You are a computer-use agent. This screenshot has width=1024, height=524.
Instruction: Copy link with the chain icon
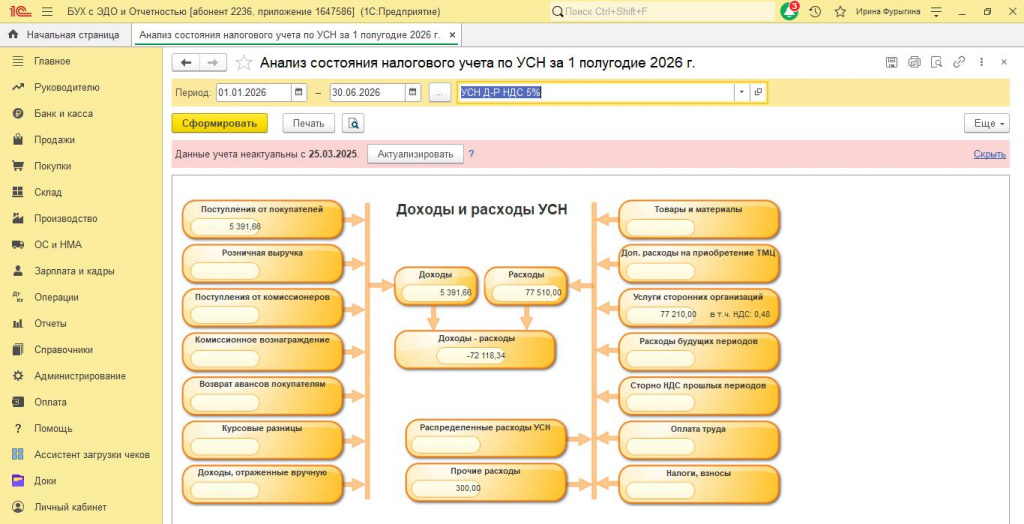click(x=959, y=62)
